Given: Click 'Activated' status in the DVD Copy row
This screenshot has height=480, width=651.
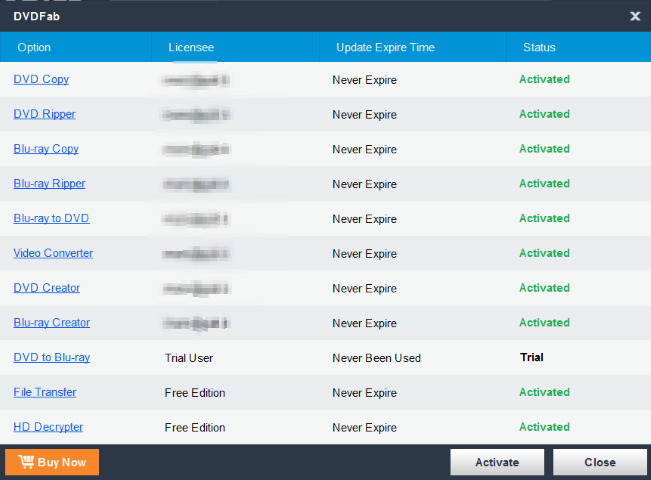Looking at the screenshot, I should 544,79.
